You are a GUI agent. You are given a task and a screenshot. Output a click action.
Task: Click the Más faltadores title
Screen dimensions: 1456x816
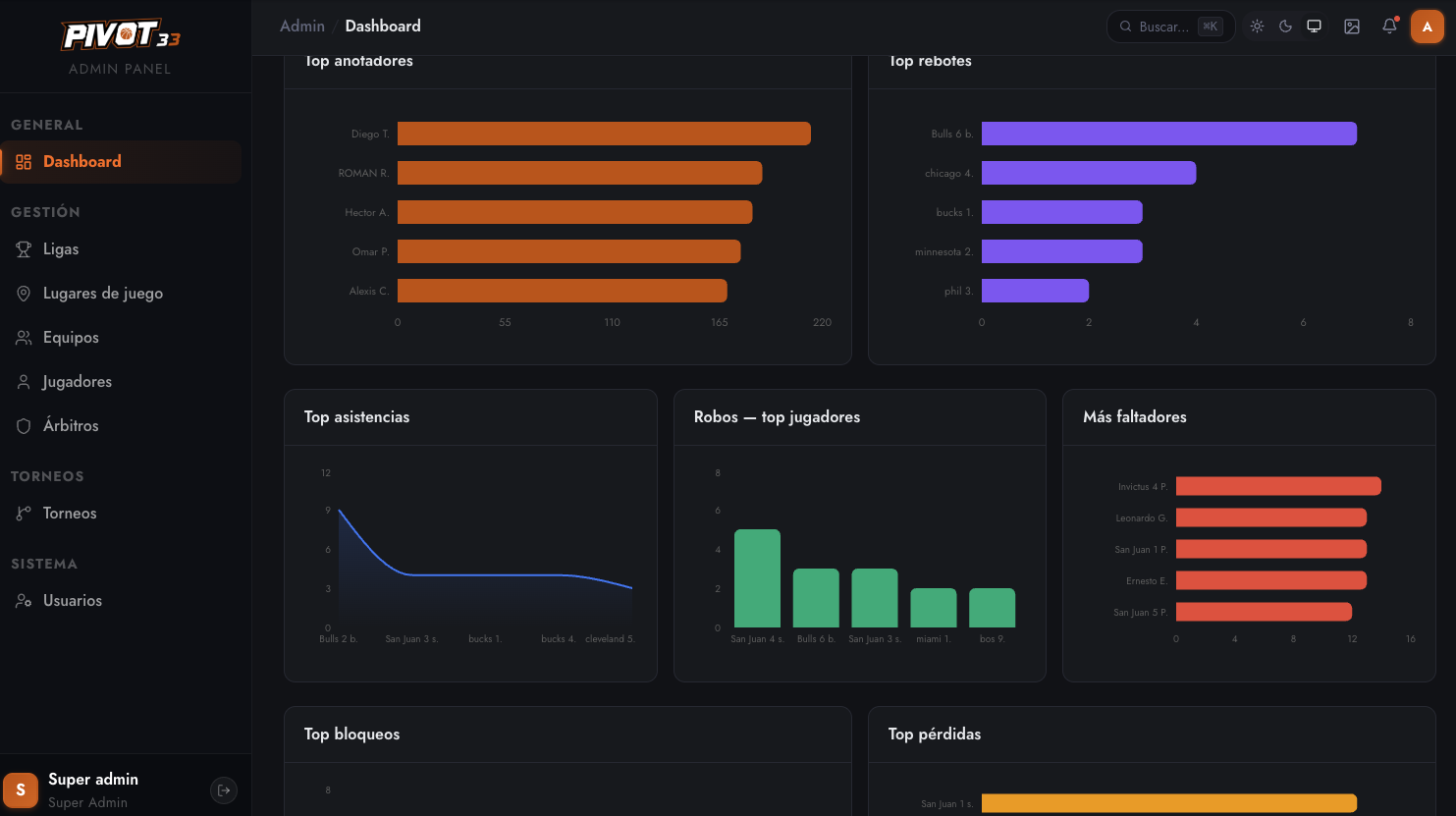point(1135,417)
